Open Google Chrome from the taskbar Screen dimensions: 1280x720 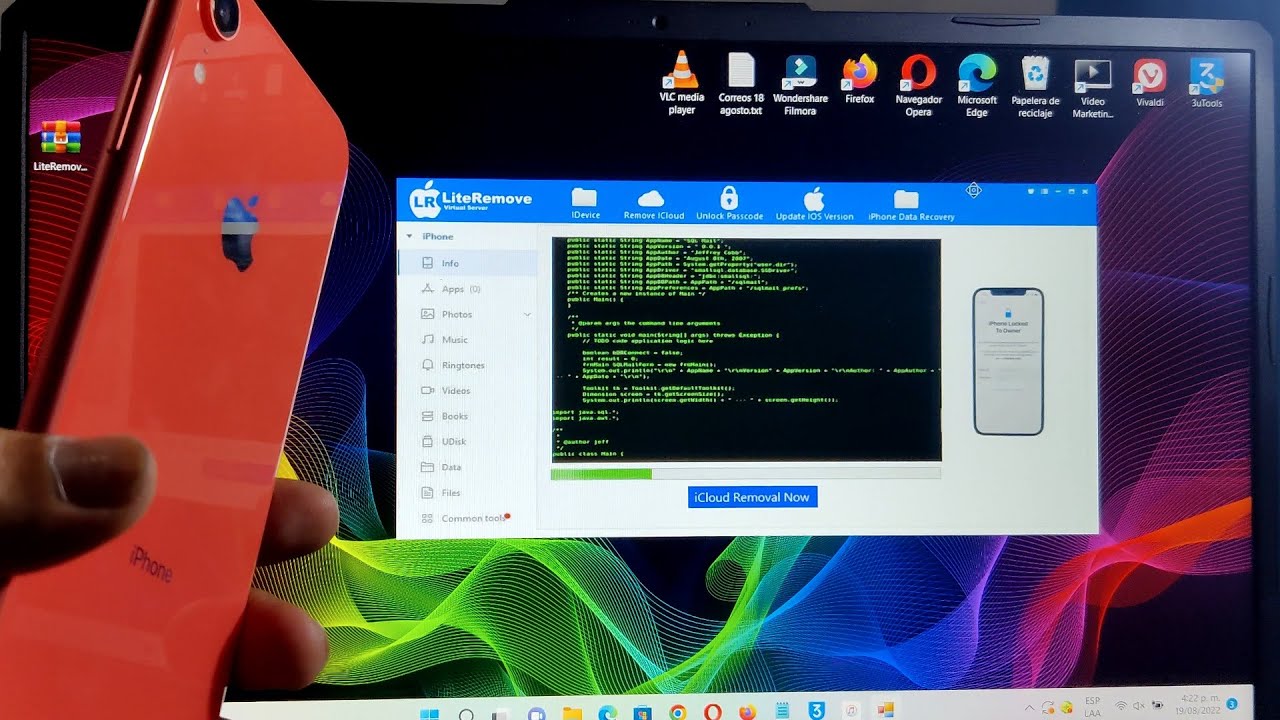pos(678,713)
